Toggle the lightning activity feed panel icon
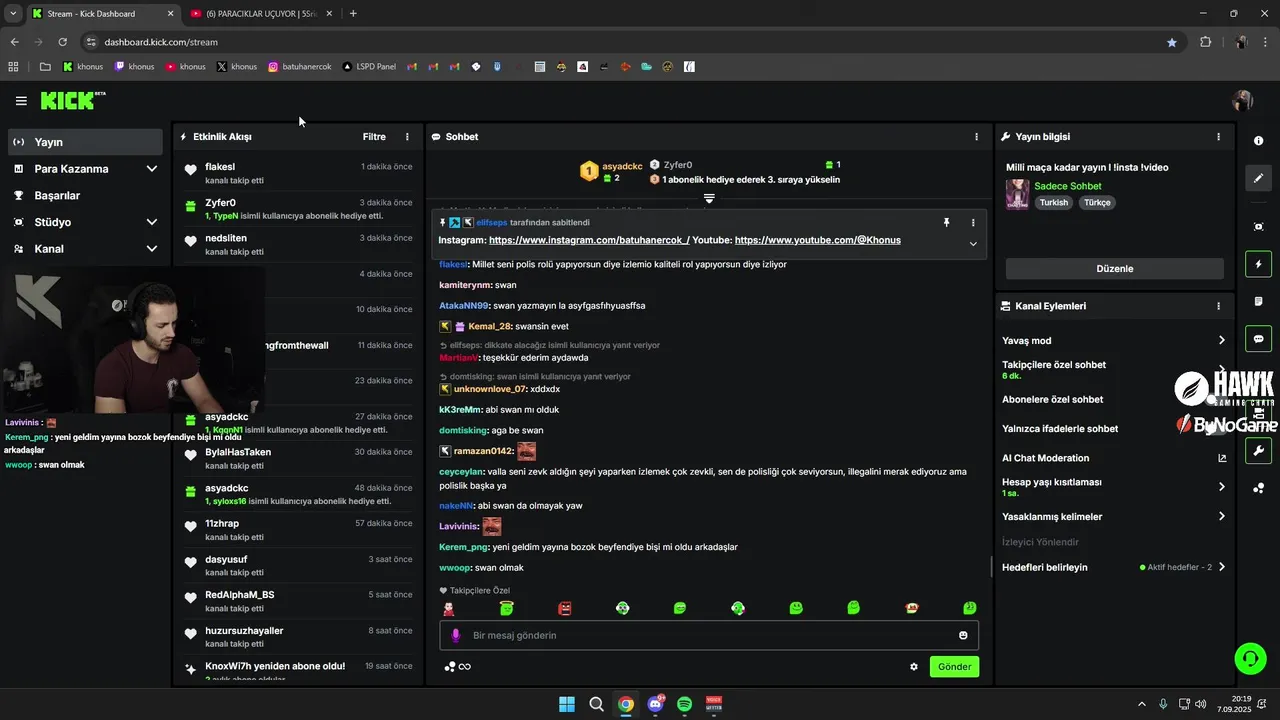This screenshot has width=1280, height=720. [x=1259, y=265]
